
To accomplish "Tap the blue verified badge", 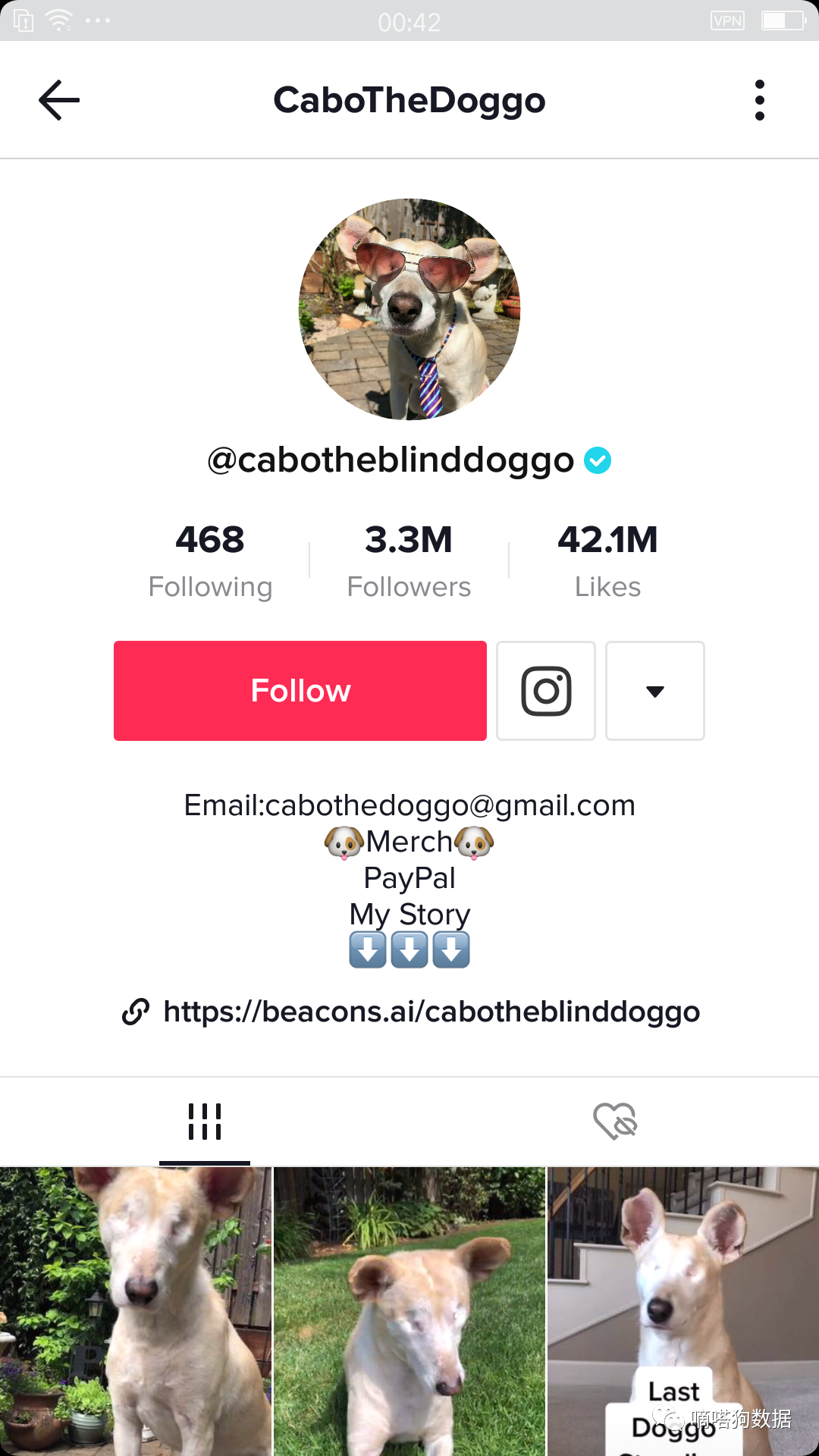I will click(598, 460).
